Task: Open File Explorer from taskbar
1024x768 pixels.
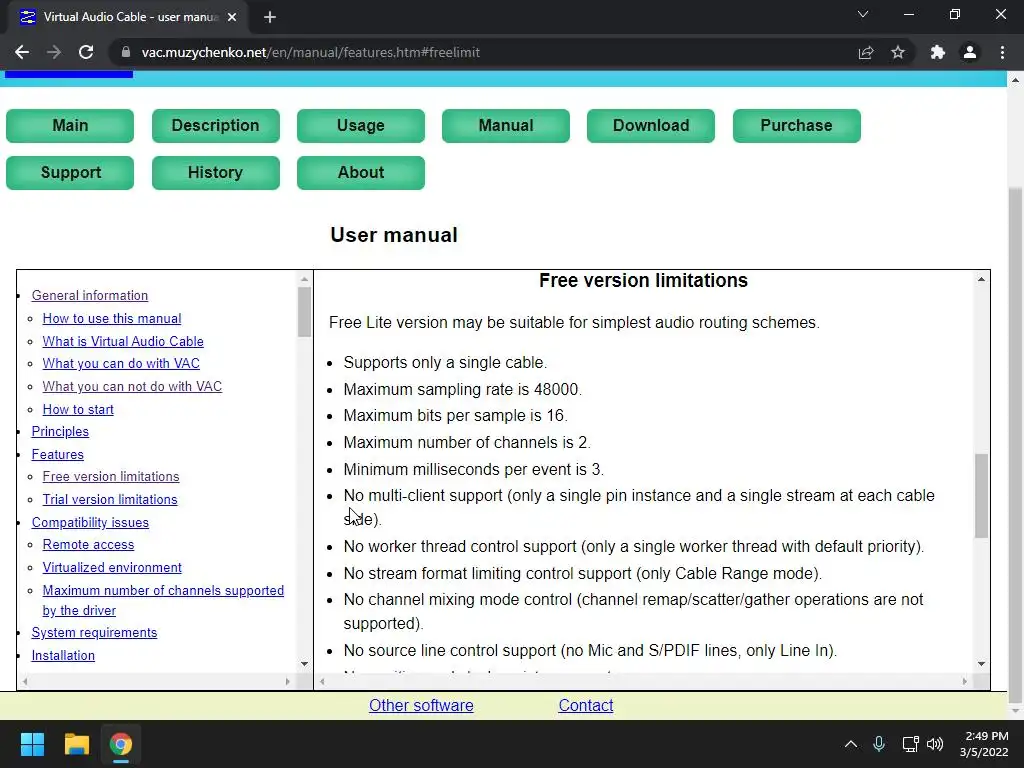Action: [x=76, y=744]
